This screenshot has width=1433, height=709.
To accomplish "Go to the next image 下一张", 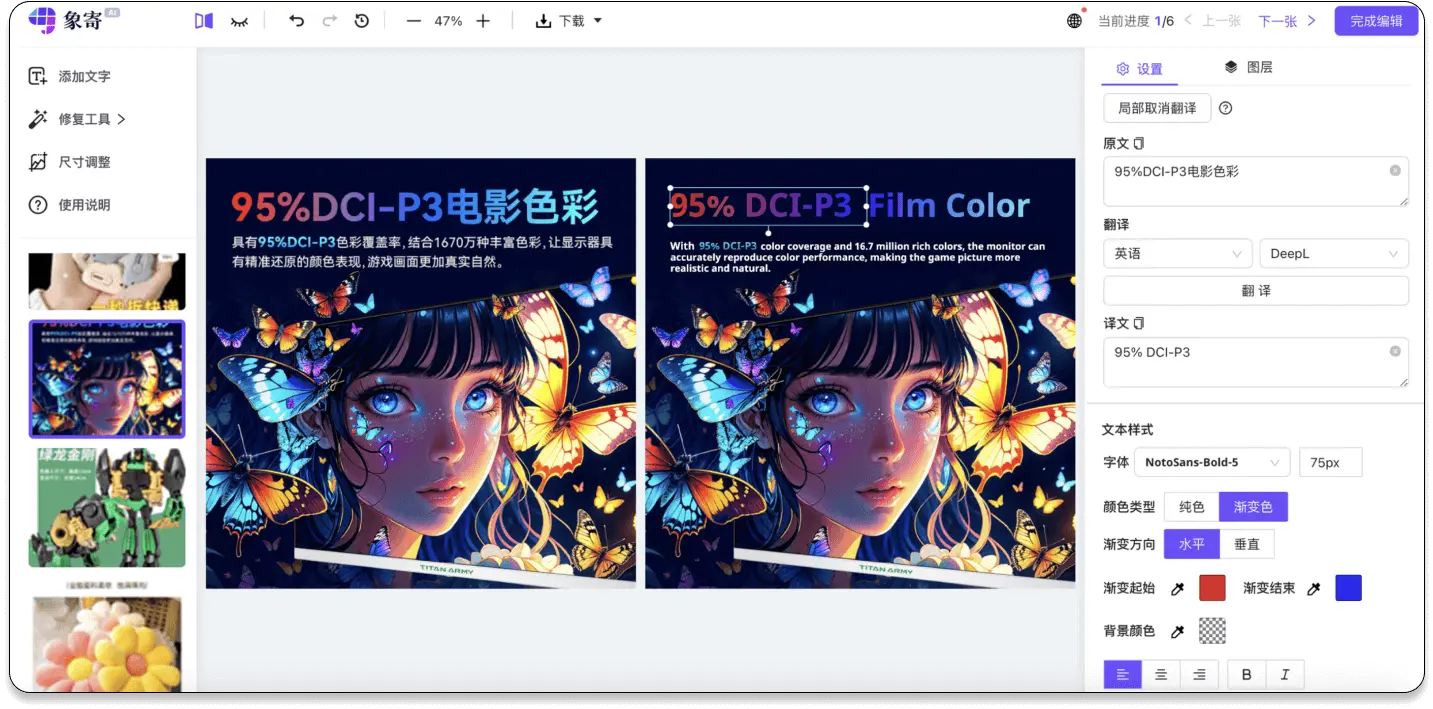I will tap(1287, 21).
